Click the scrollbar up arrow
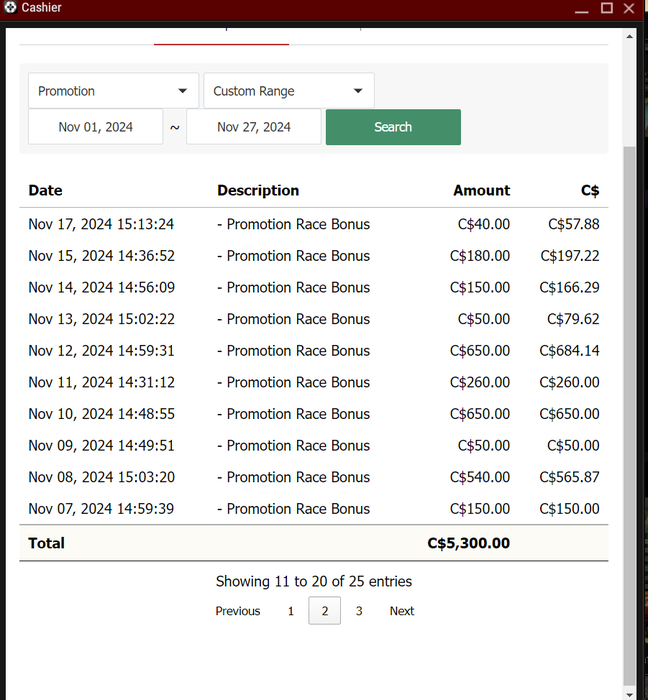 [x=629, y=36]
